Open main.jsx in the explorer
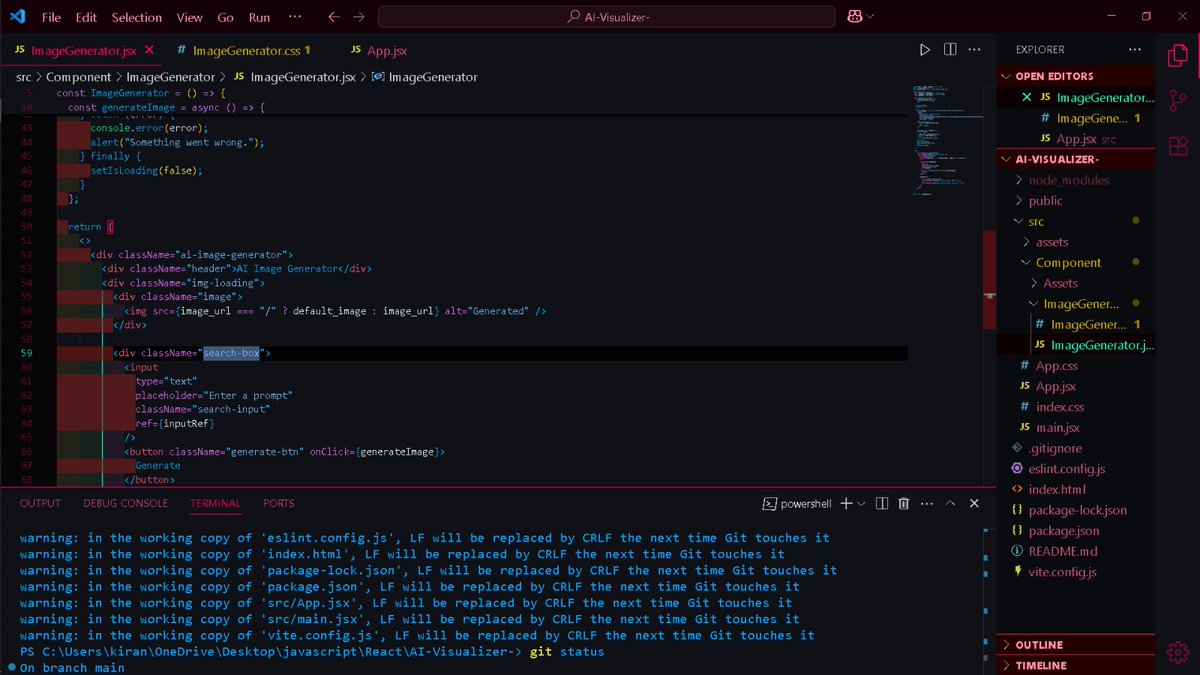The width and height of the screenshot is (1200, 675). click(1058, 427)
